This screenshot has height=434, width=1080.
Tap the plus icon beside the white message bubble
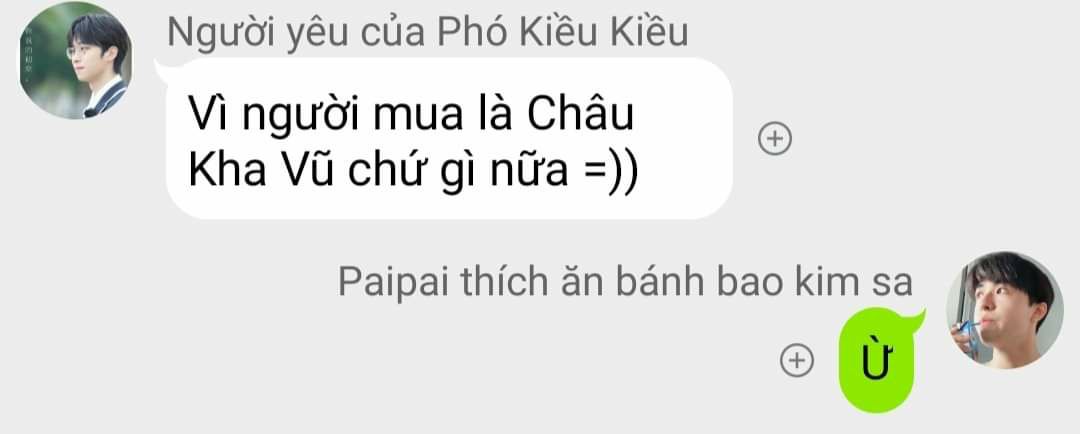(775, 139)
